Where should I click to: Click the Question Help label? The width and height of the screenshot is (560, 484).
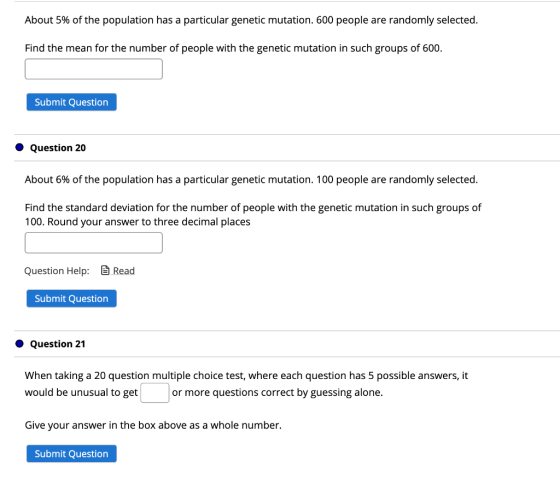[x=57, y=271]
